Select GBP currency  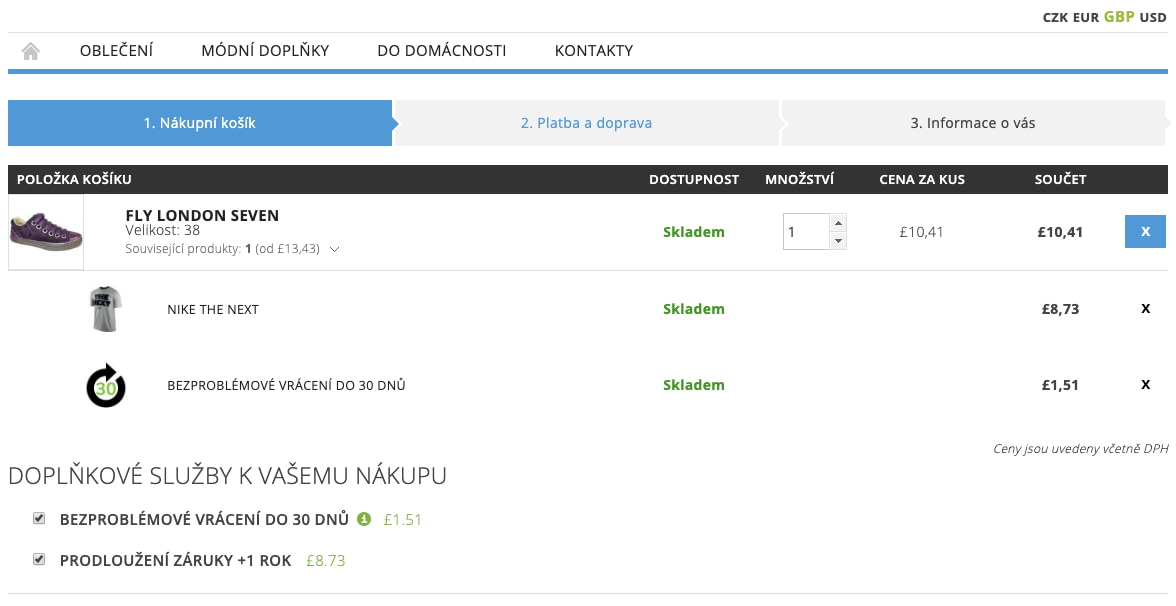1119,16
